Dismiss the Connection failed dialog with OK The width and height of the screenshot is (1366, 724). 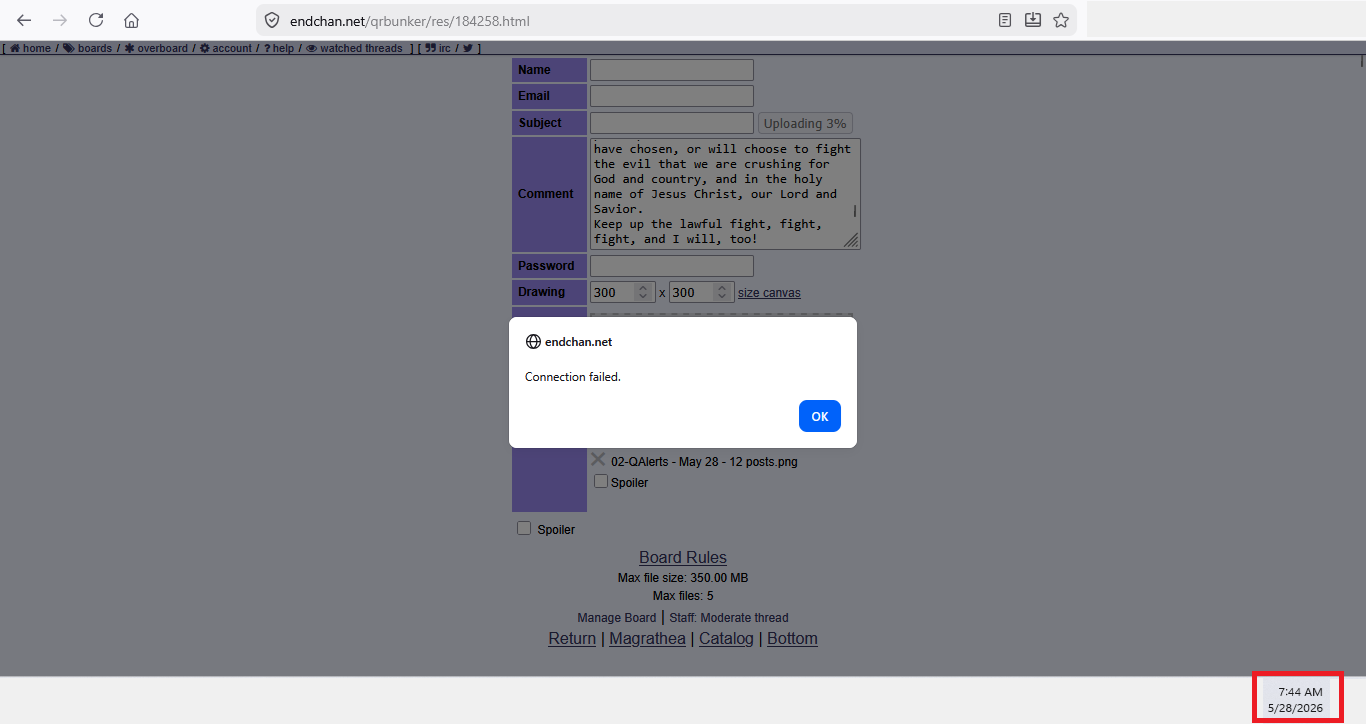click(x=820, y=416)
